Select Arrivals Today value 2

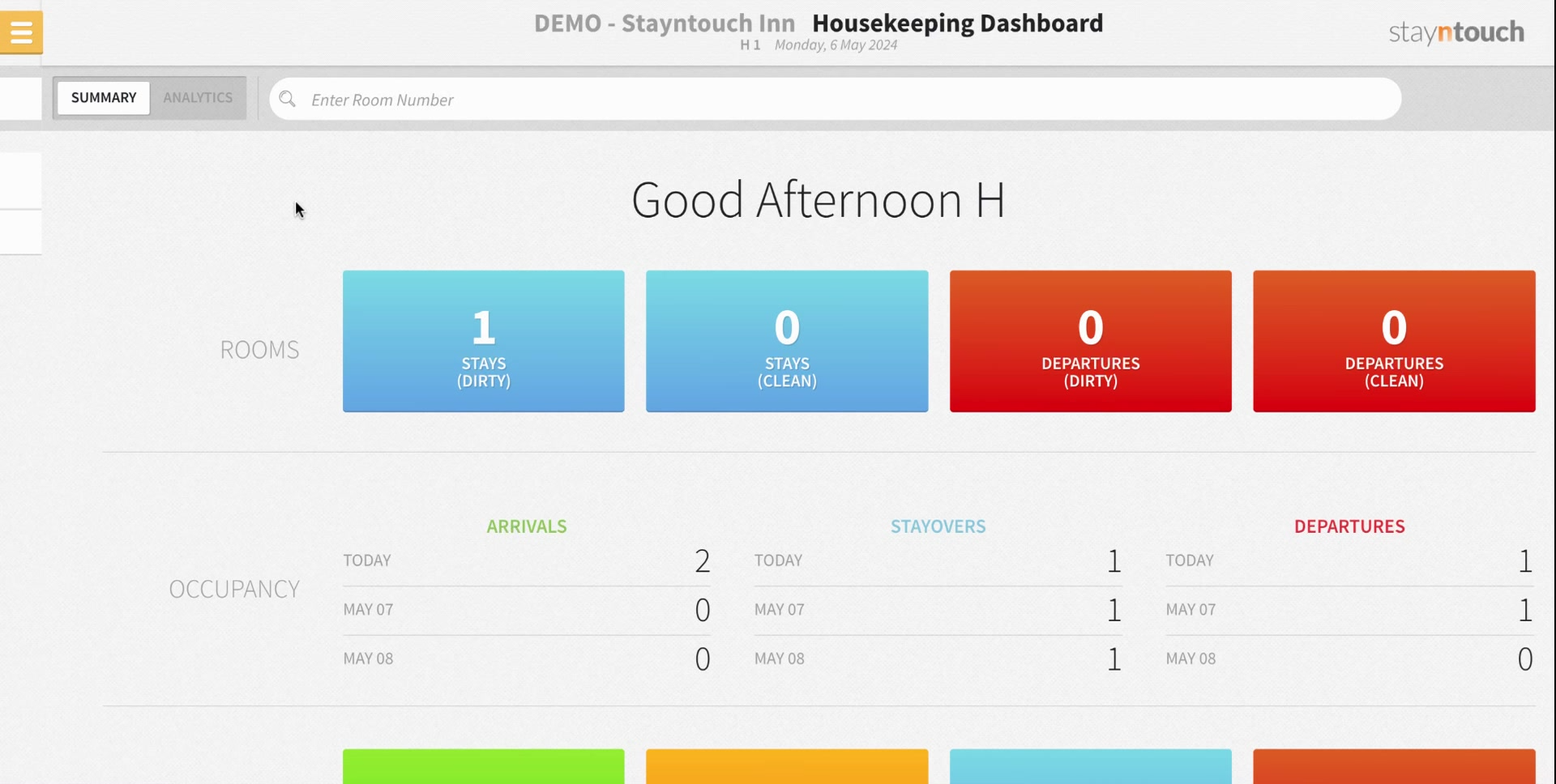pos(703,560)
